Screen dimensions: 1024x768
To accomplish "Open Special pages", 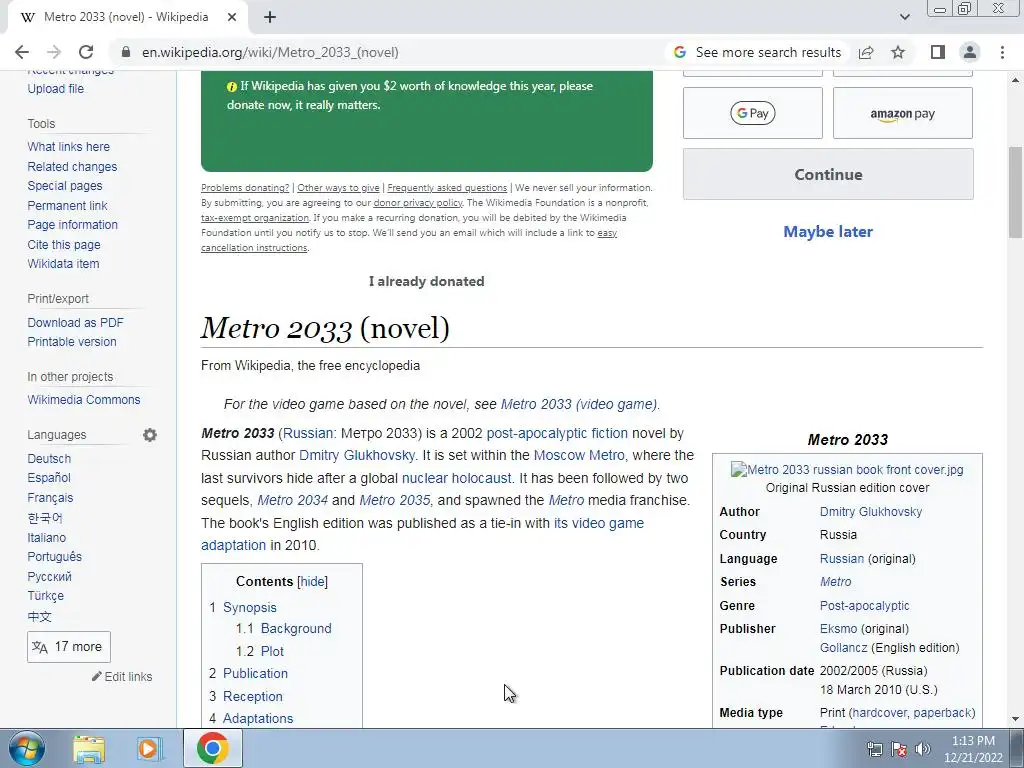I will [x=65, y=185].
